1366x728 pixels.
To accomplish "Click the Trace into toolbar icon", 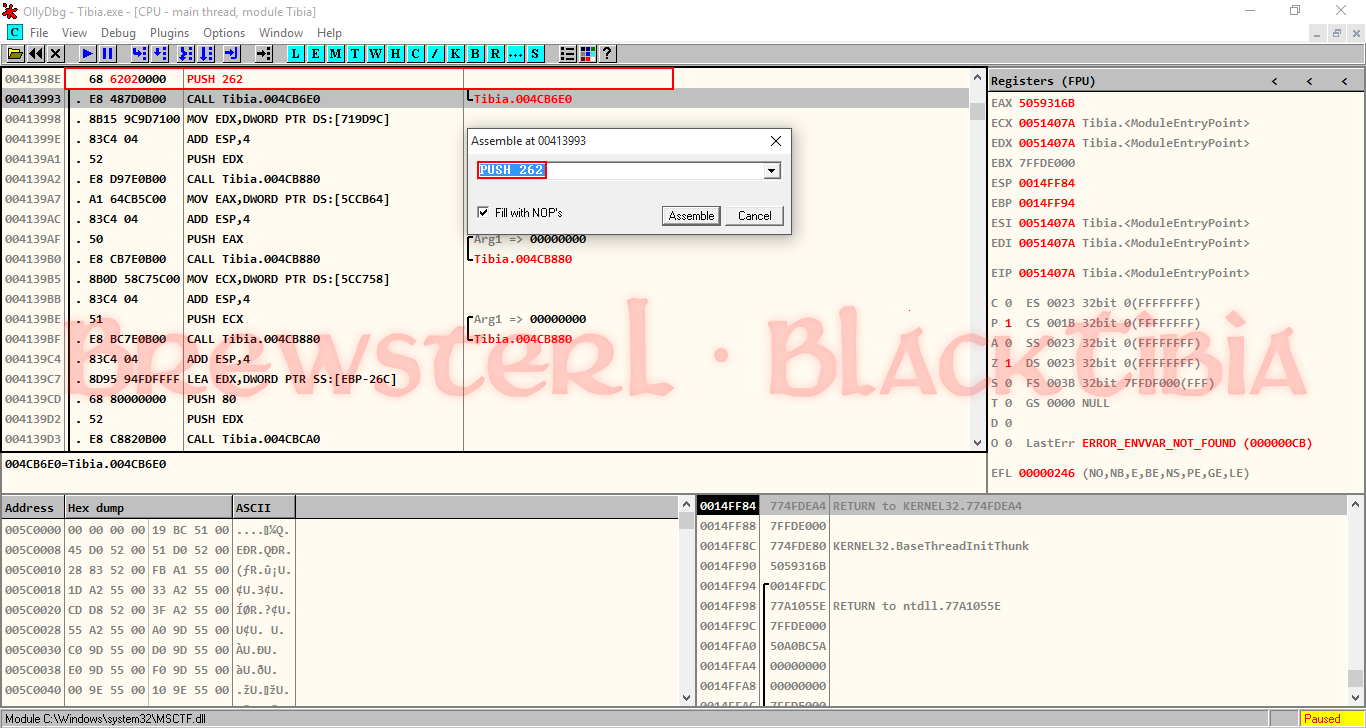I will pos(186,54).
